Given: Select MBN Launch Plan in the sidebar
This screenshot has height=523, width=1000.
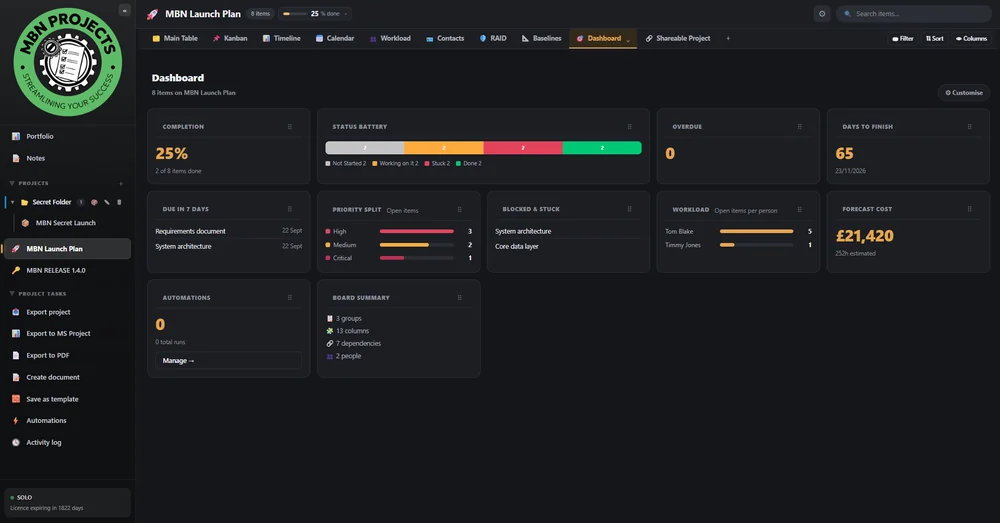Looking at the screenshot, I should click(68, 249).
